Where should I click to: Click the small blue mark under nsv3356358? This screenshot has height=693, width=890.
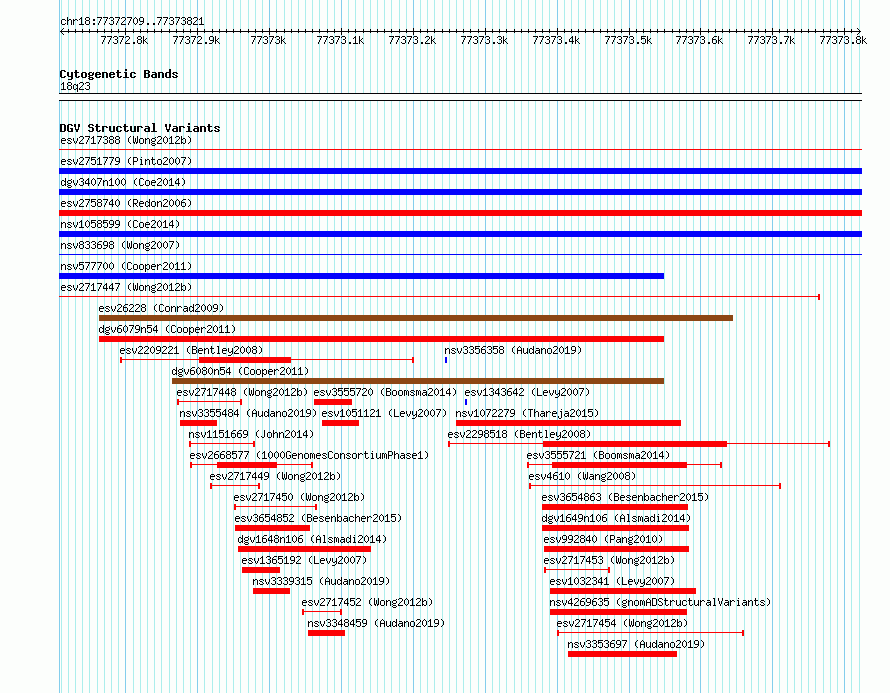446,360
